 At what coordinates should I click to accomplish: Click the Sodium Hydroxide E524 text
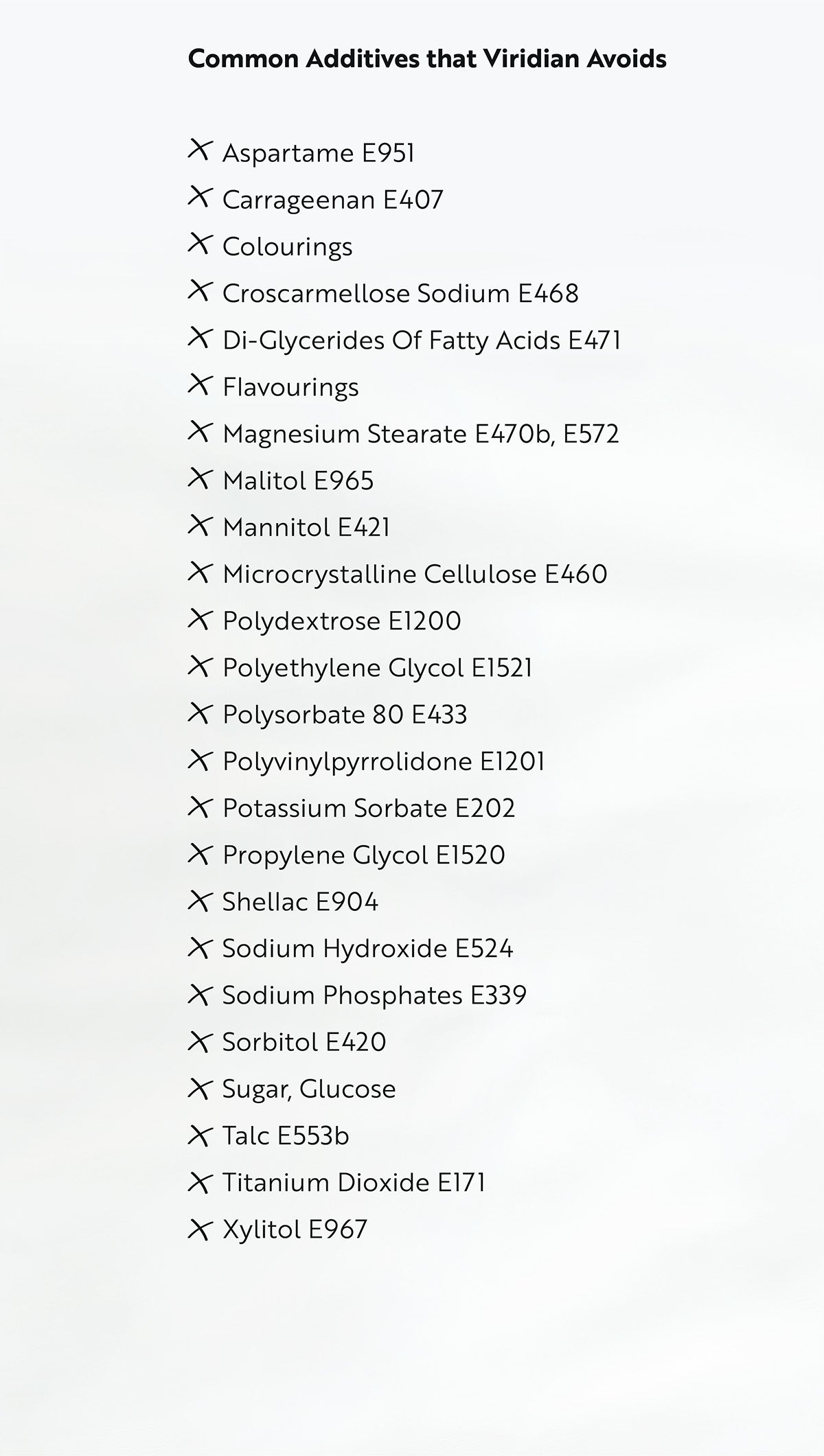[x=367, y=948]
